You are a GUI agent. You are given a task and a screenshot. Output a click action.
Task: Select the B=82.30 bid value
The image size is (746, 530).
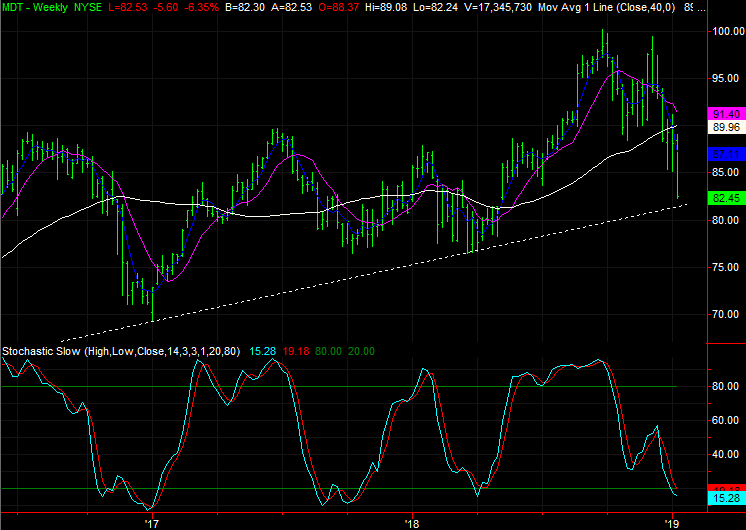click(246, 7)
